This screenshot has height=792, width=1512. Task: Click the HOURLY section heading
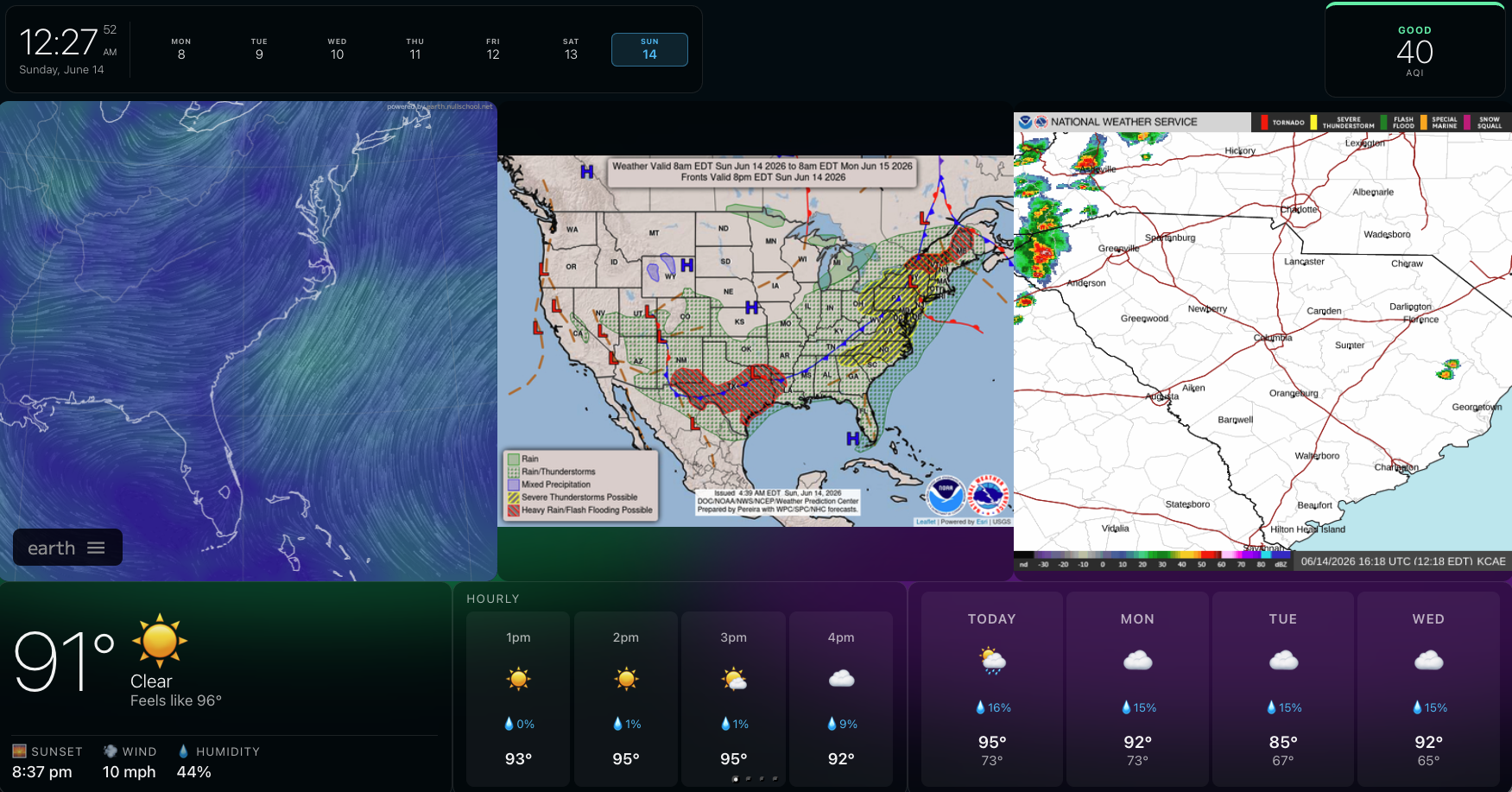493,599
